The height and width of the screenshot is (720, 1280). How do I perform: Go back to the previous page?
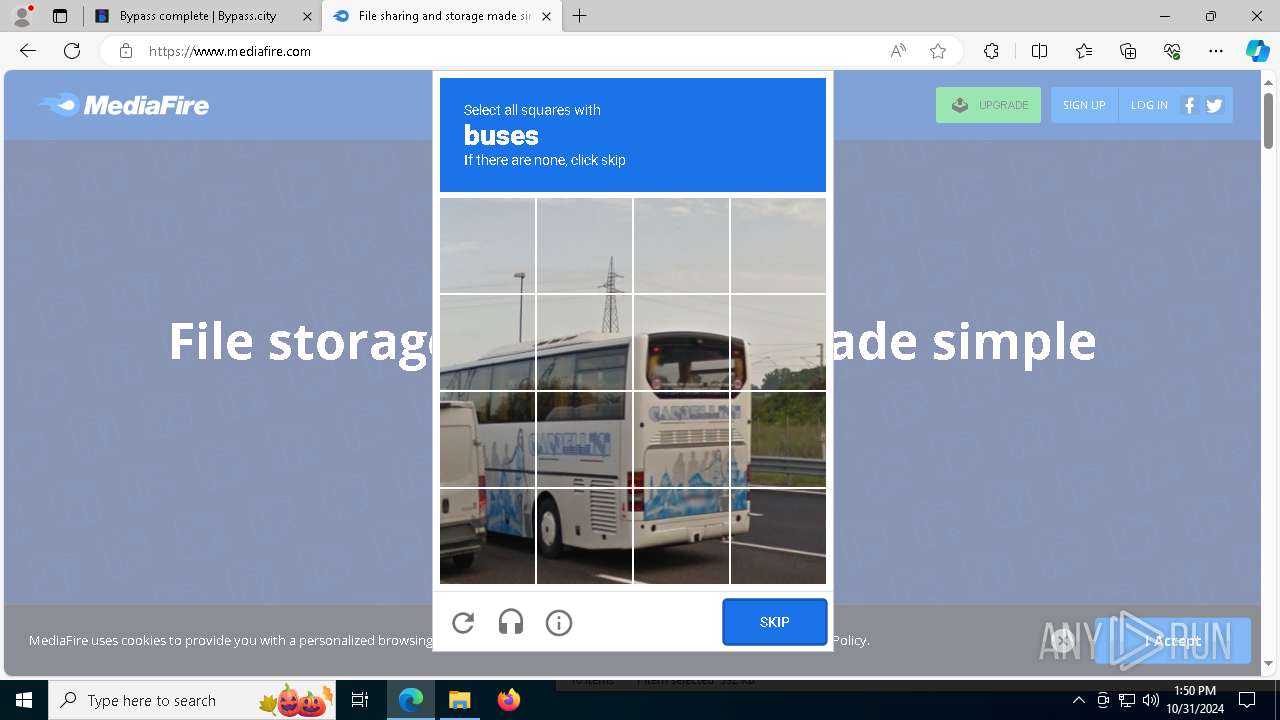tap(28, 51)
